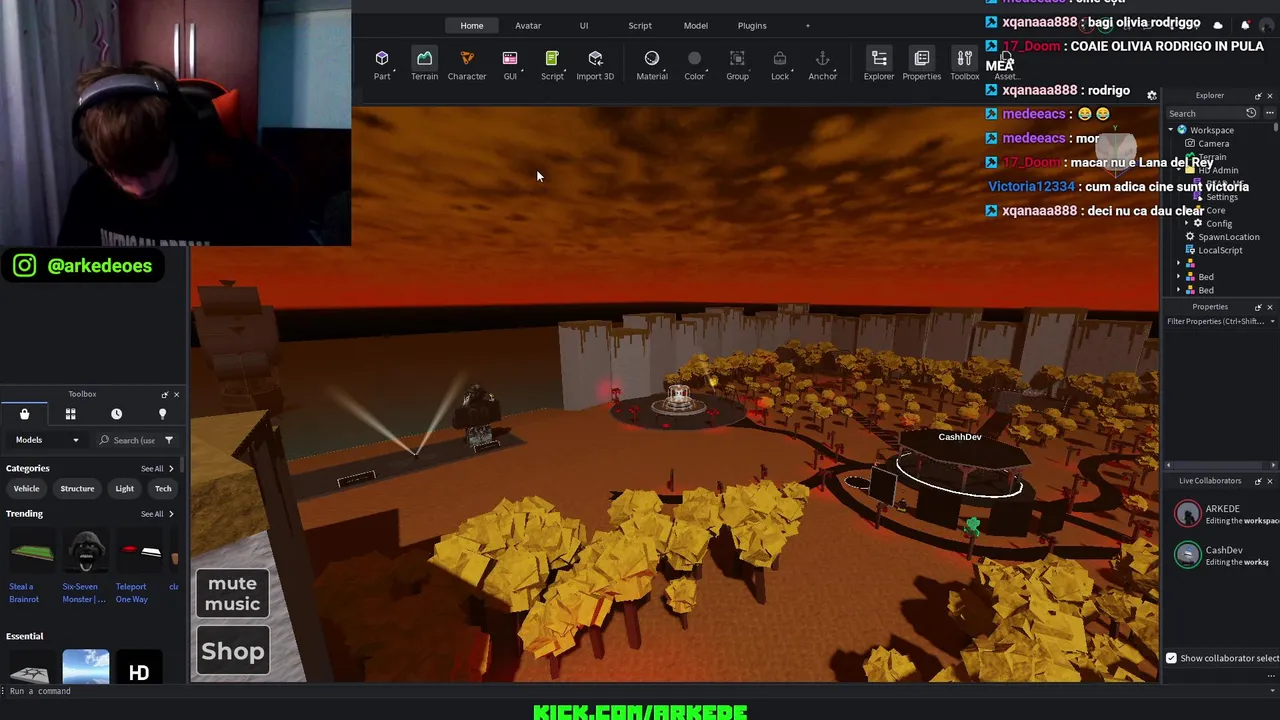The width and height of the screenshot is (1280, 720).
Task: Select the Light category chip
Action: point(124,489)
